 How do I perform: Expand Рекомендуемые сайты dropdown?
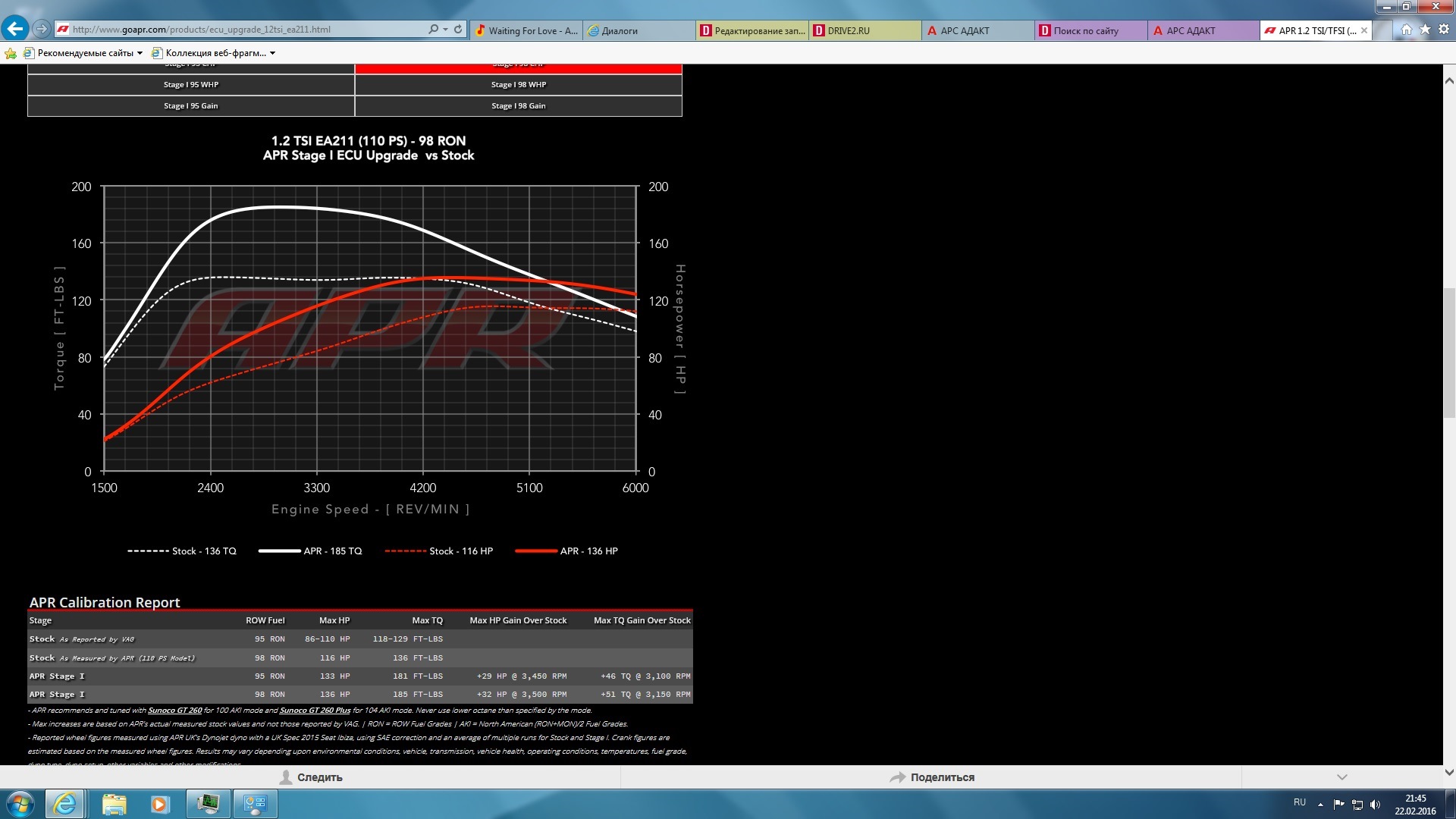pyautogui.click(x=140, y=53)
